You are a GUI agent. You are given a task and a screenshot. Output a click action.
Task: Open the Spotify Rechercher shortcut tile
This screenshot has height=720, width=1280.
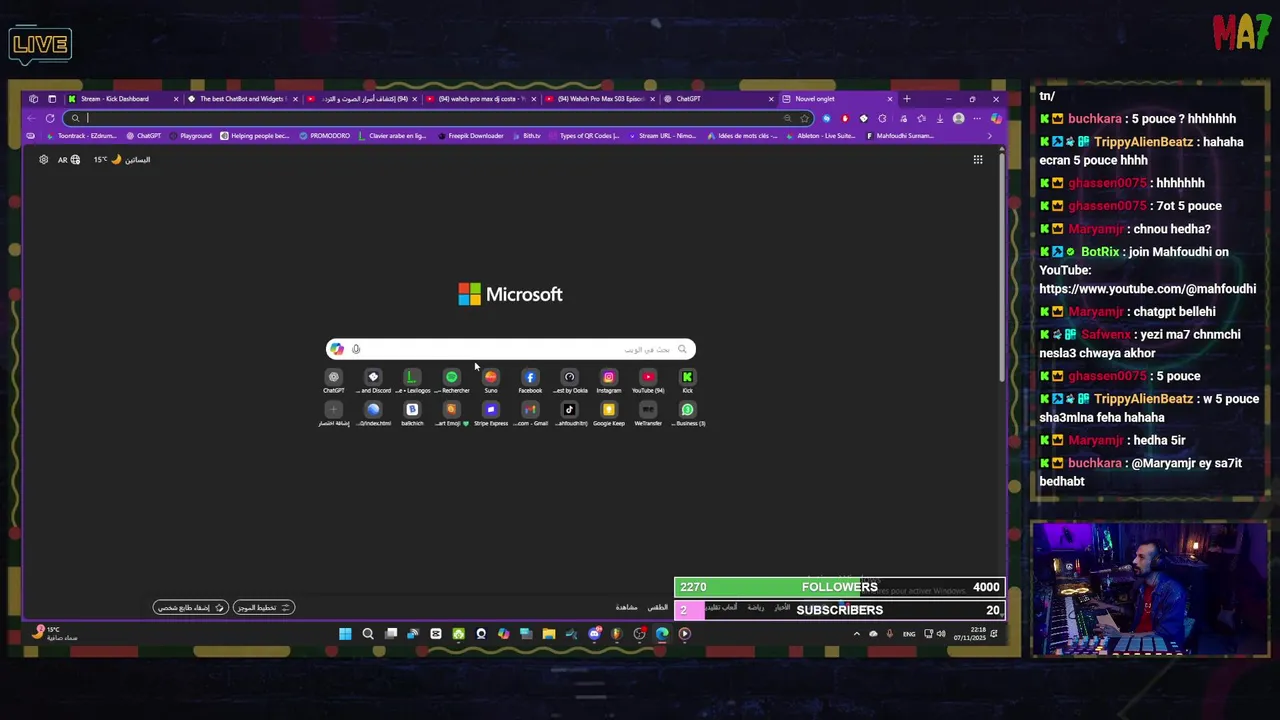point(452,380)
